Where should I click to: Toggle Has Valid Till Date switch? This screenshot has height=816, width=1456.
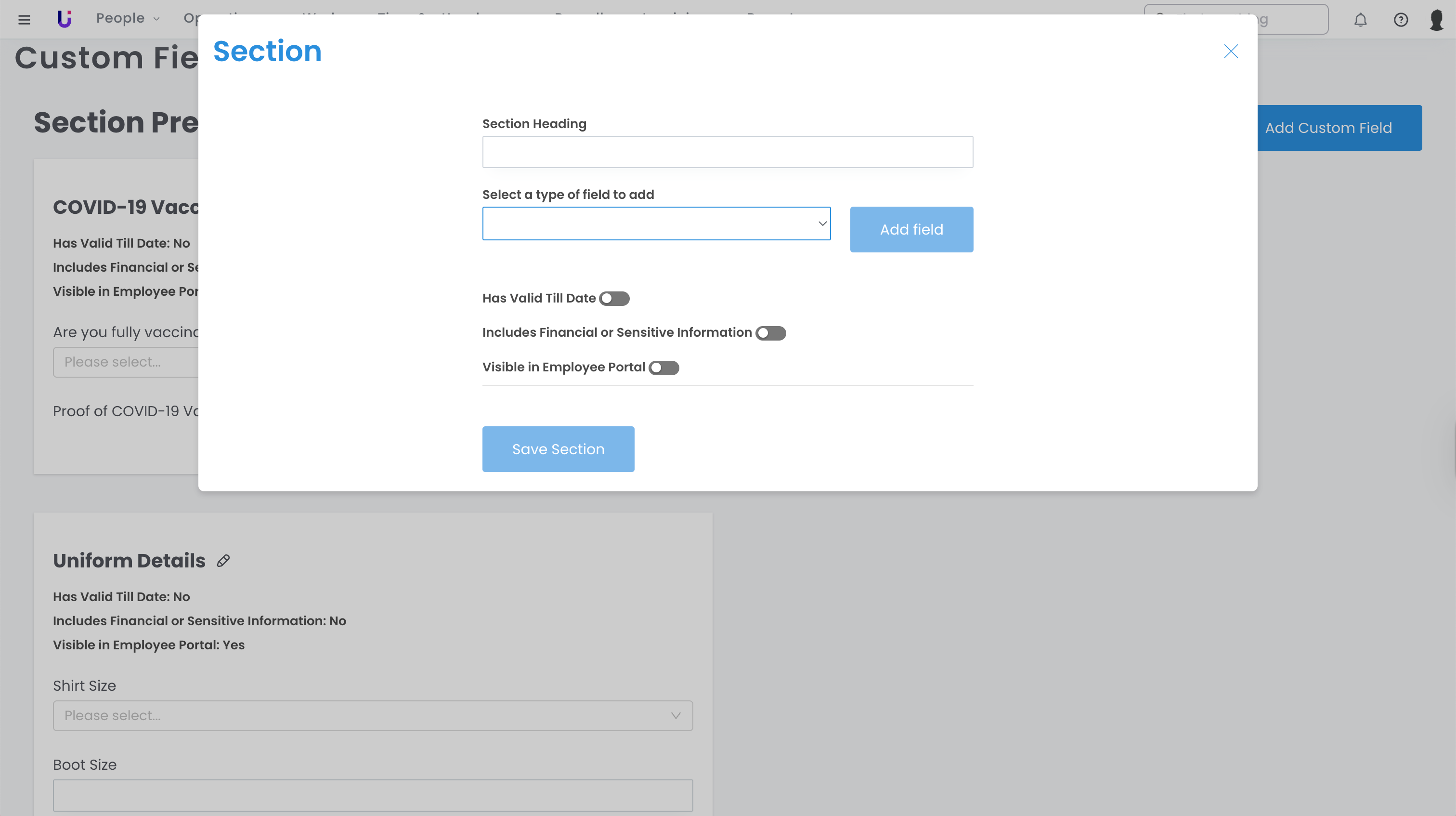click(614, 299)
